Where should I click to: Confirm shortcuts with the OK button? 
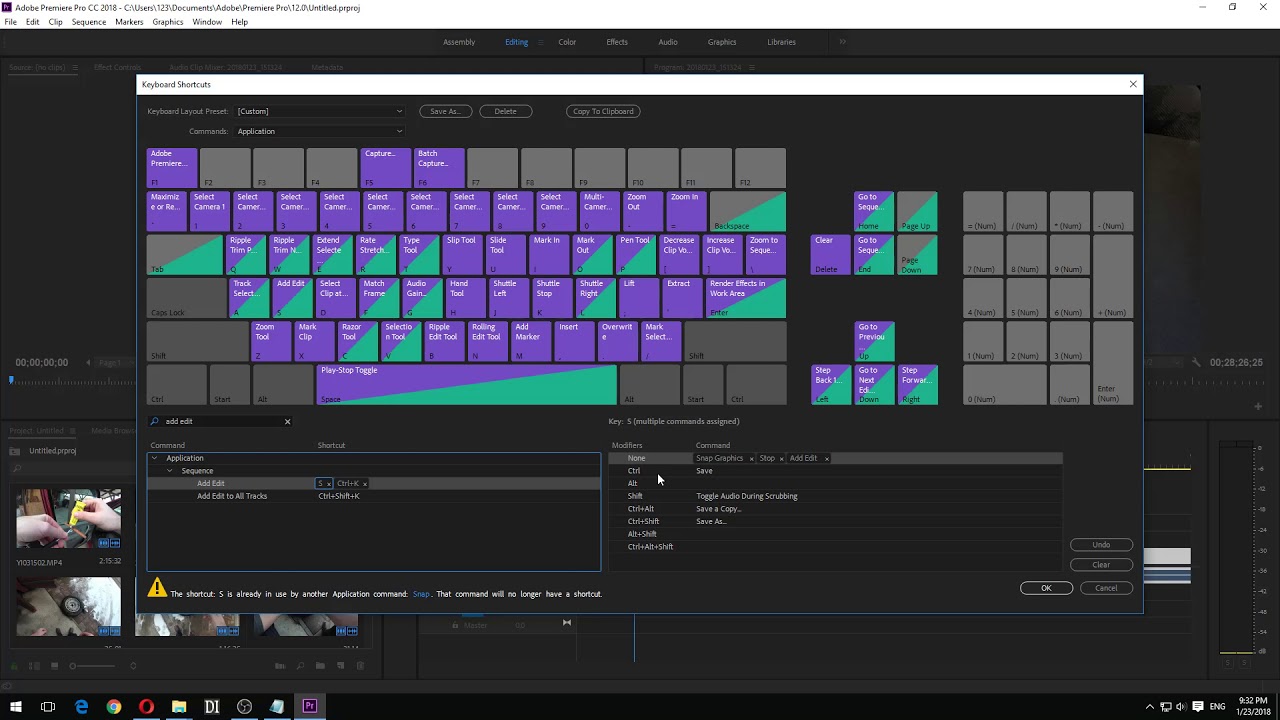(1046, 588)
